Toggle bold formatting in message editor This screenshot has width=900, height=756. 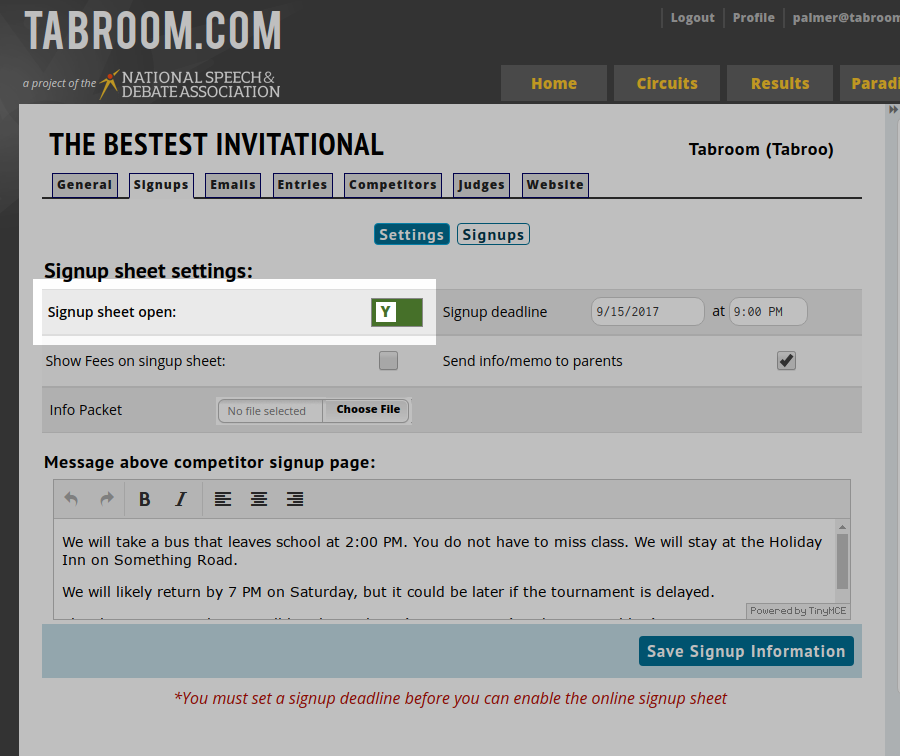coord(145,499)
